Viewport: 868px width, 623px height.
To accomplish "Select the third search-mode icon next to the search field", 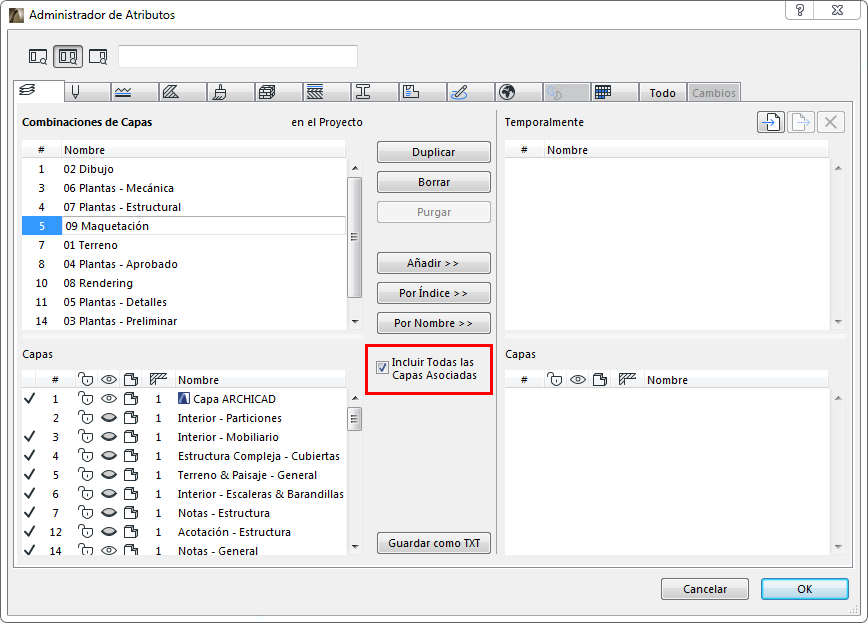I will tap(98, 56).
